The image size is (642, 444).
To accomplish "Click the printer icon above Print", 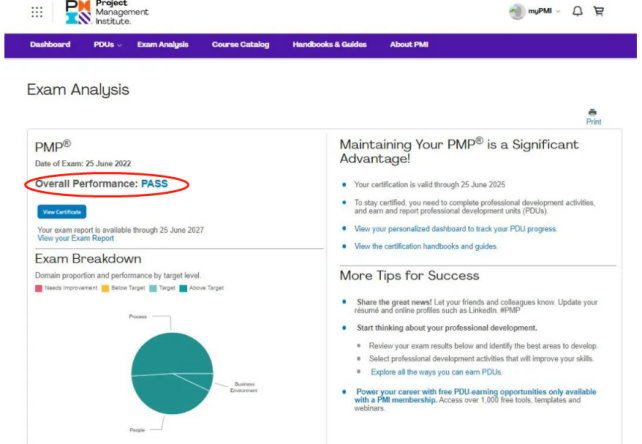I will point(592,112).
